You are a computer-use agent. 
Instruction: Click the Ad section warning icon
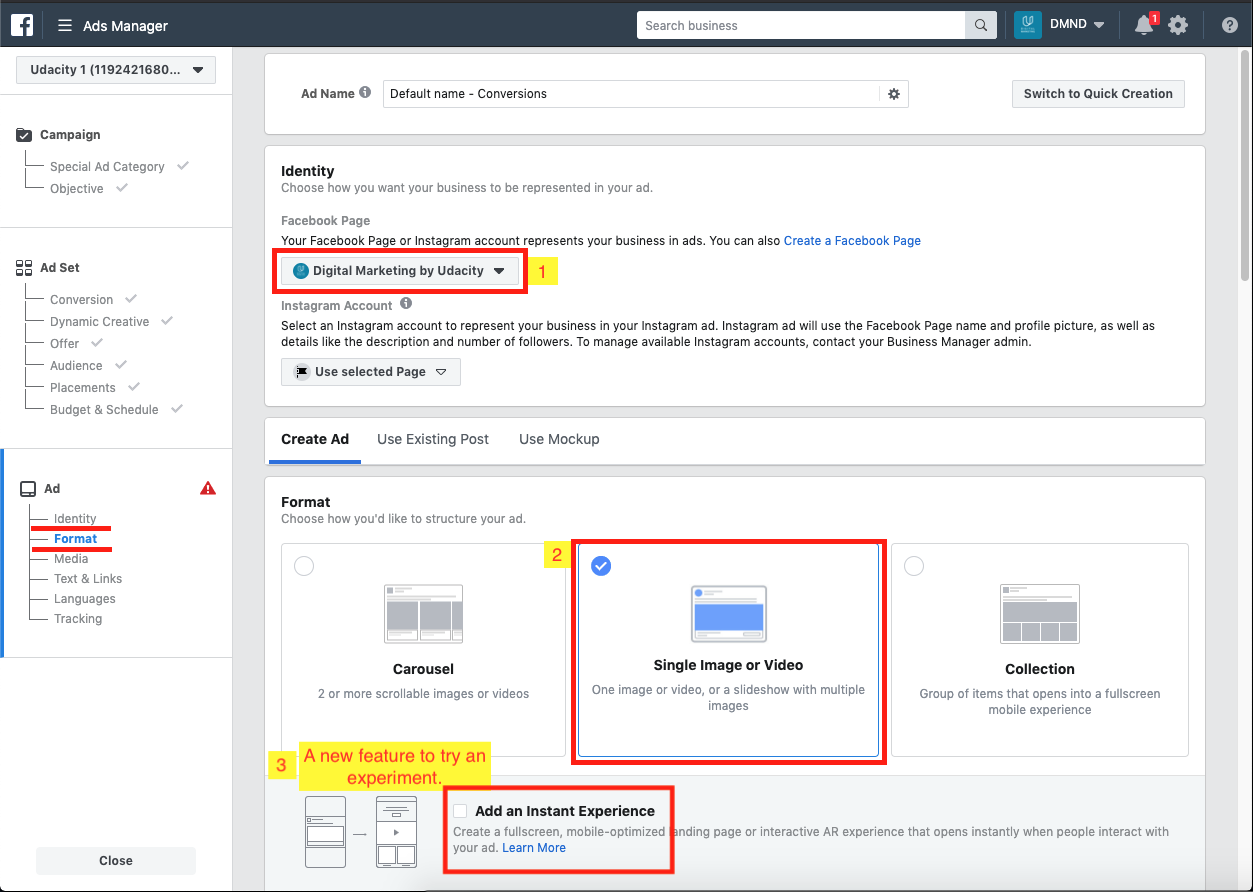[208, 488]
